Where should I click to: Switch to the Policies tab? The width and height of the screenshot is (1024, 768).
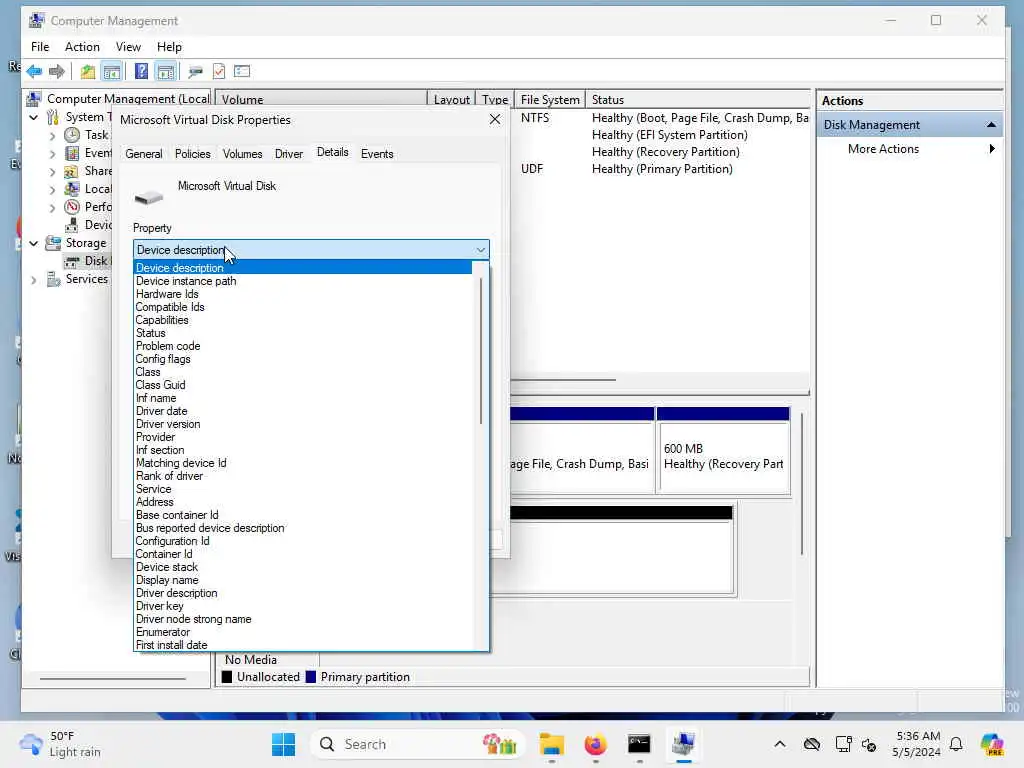click(193, 154)
